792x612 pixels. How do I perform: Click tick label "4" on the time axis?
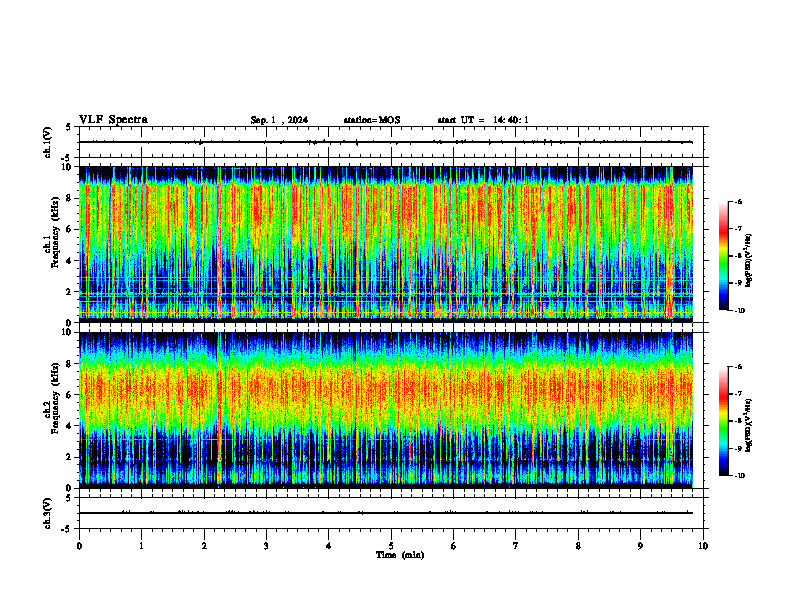coord(329,546)
